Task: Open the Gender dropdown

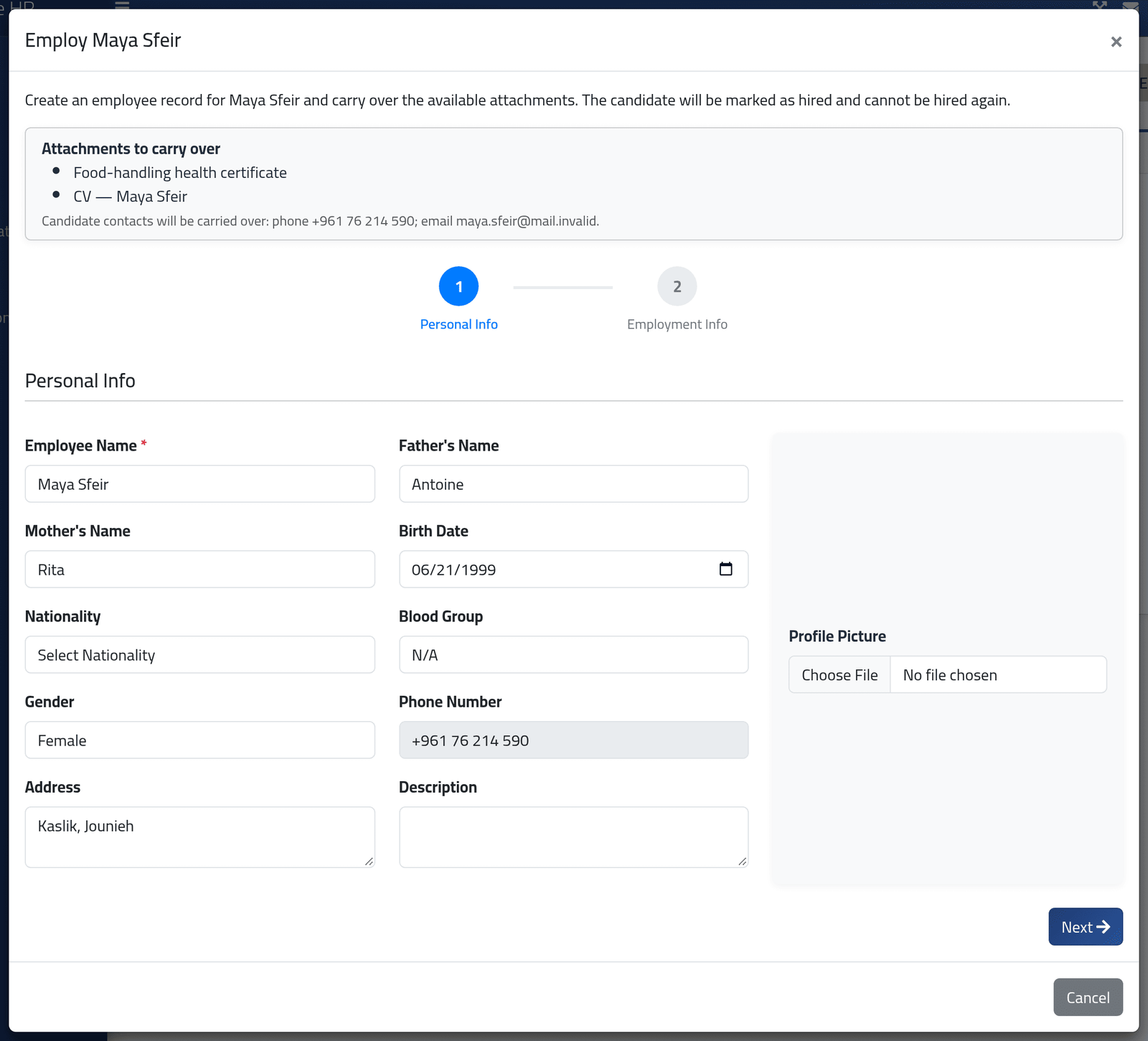Action: pos(200,740)
